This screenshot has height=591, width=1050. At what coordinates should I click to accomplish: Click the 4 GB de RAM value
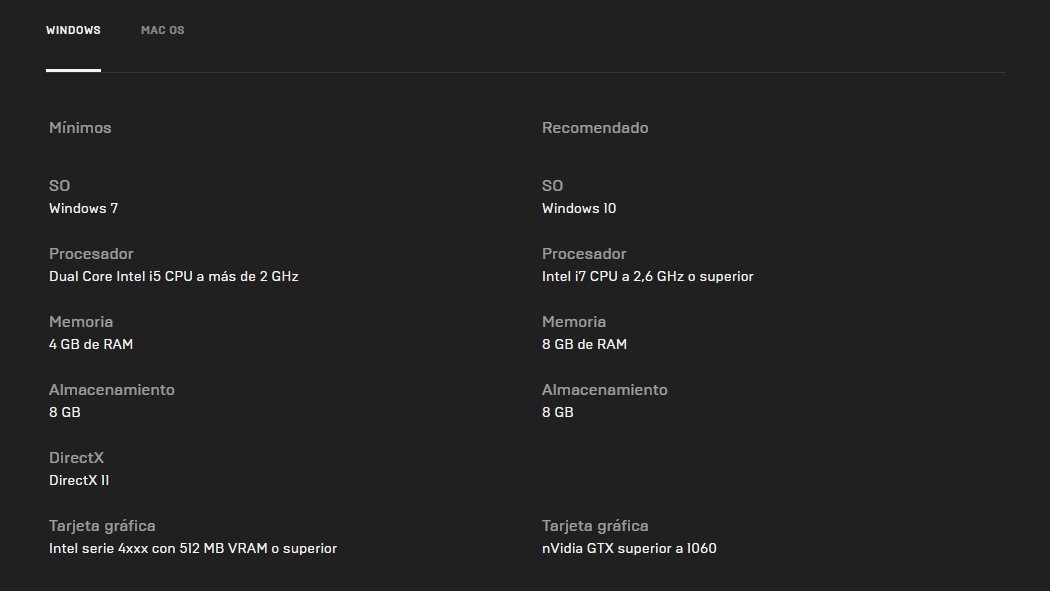coord(91,345)
